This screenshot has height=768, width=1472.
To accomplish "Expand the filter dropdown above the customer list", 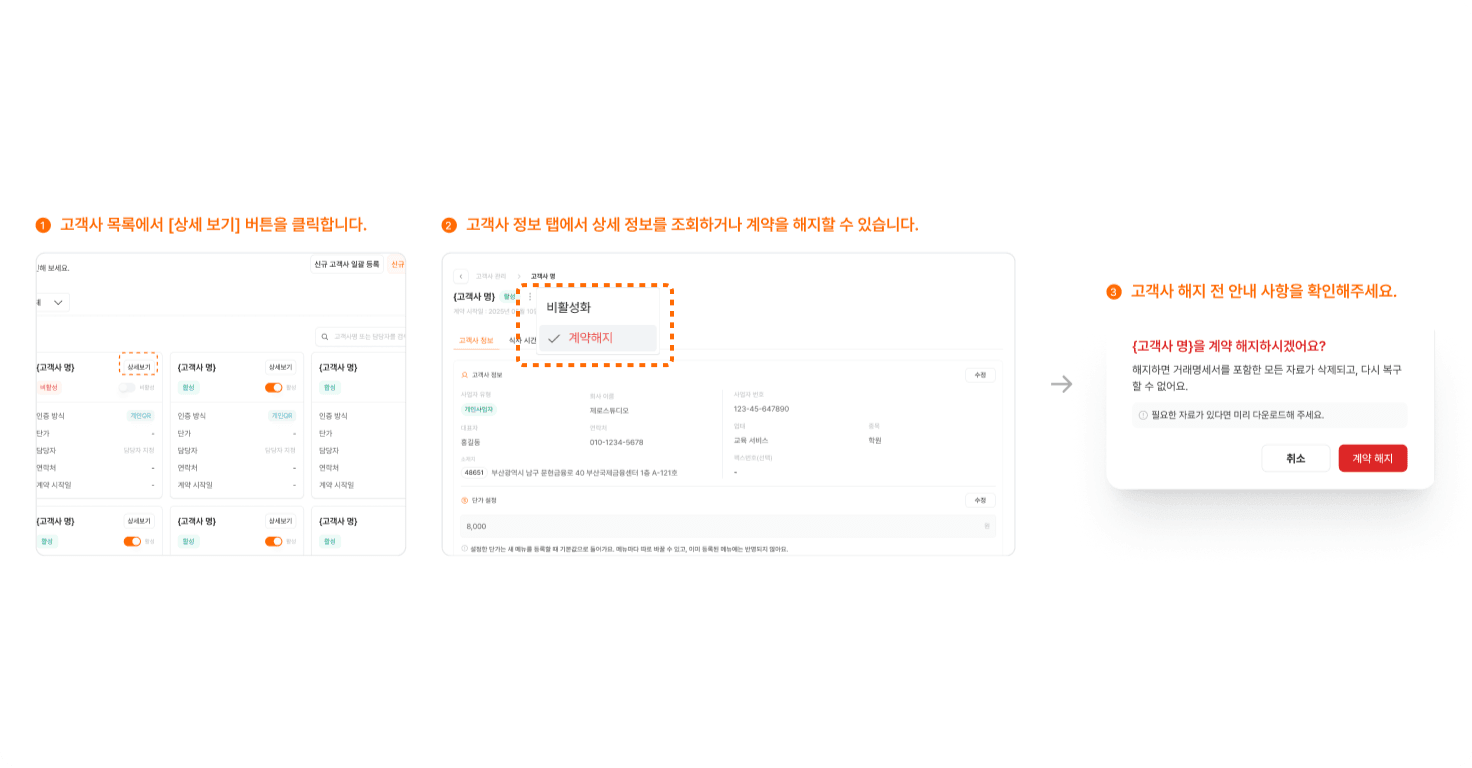I will click(53, 302).
